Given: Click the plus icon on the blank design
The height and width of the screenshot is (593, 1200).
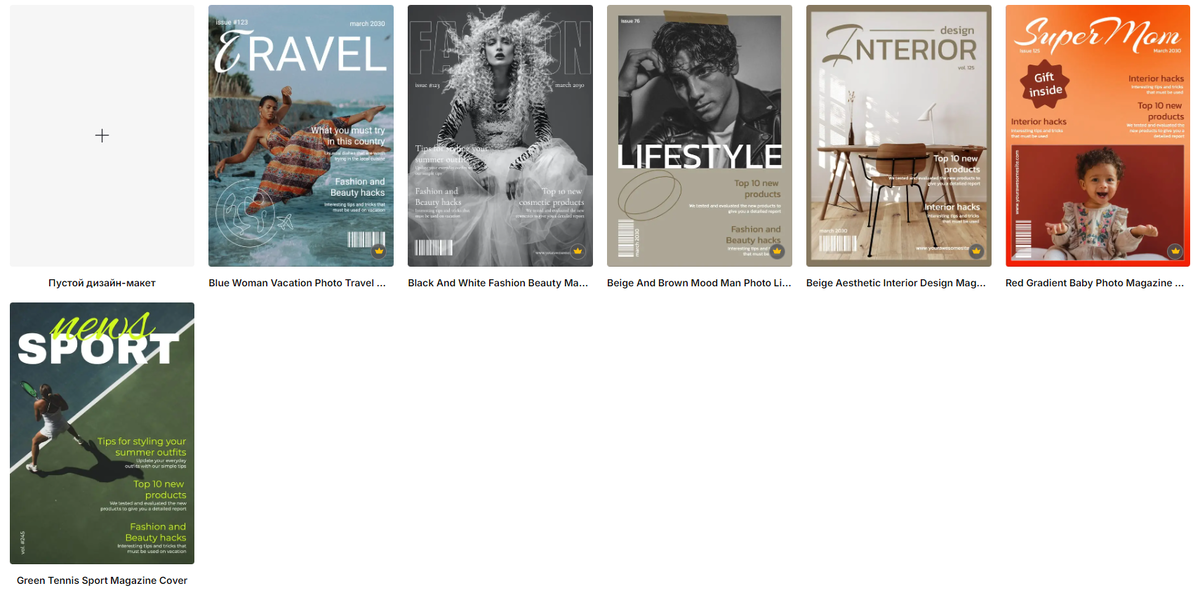Looking at the screenshot, I should point(102,135).
